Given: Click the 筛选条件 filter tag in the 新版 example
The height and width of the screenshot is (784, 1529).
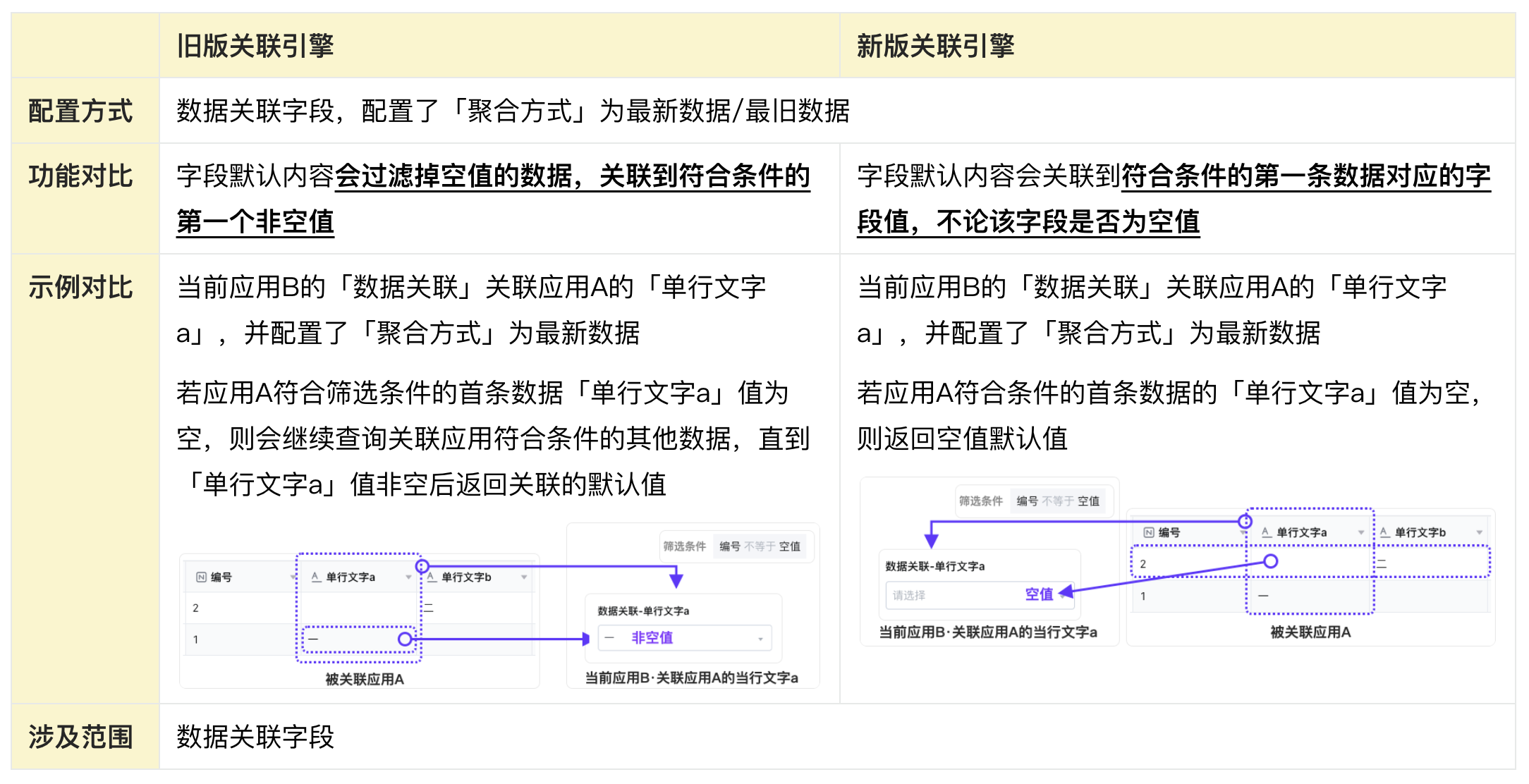Looking at the screenshot, I should [980, 501].
